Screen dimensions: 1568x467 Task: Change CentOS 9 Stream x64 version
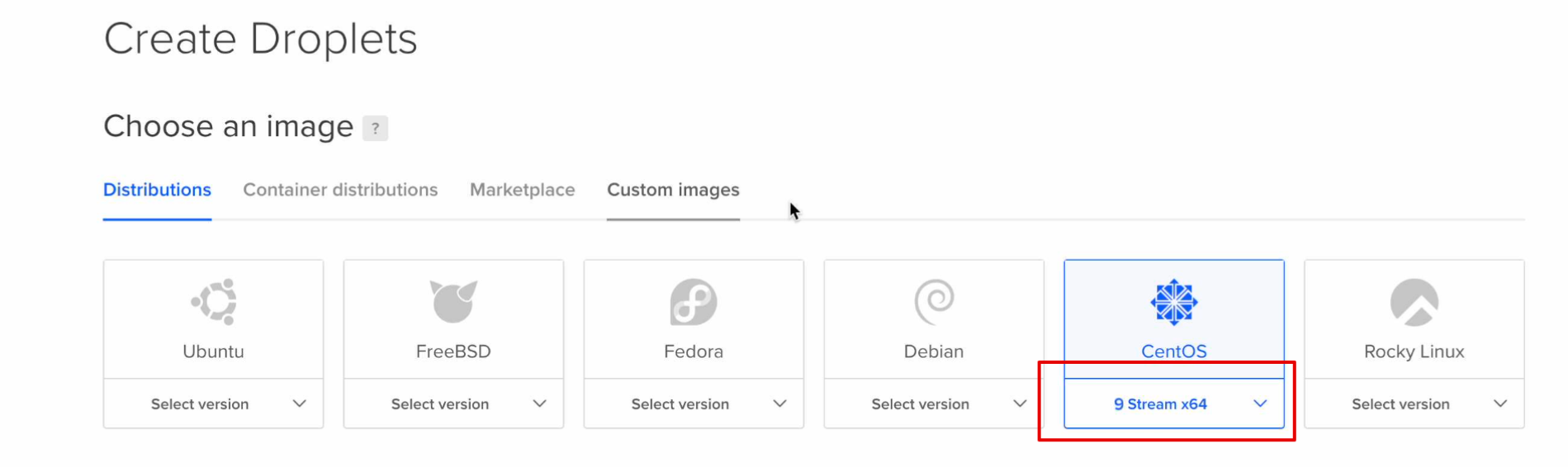[1174, 403]
